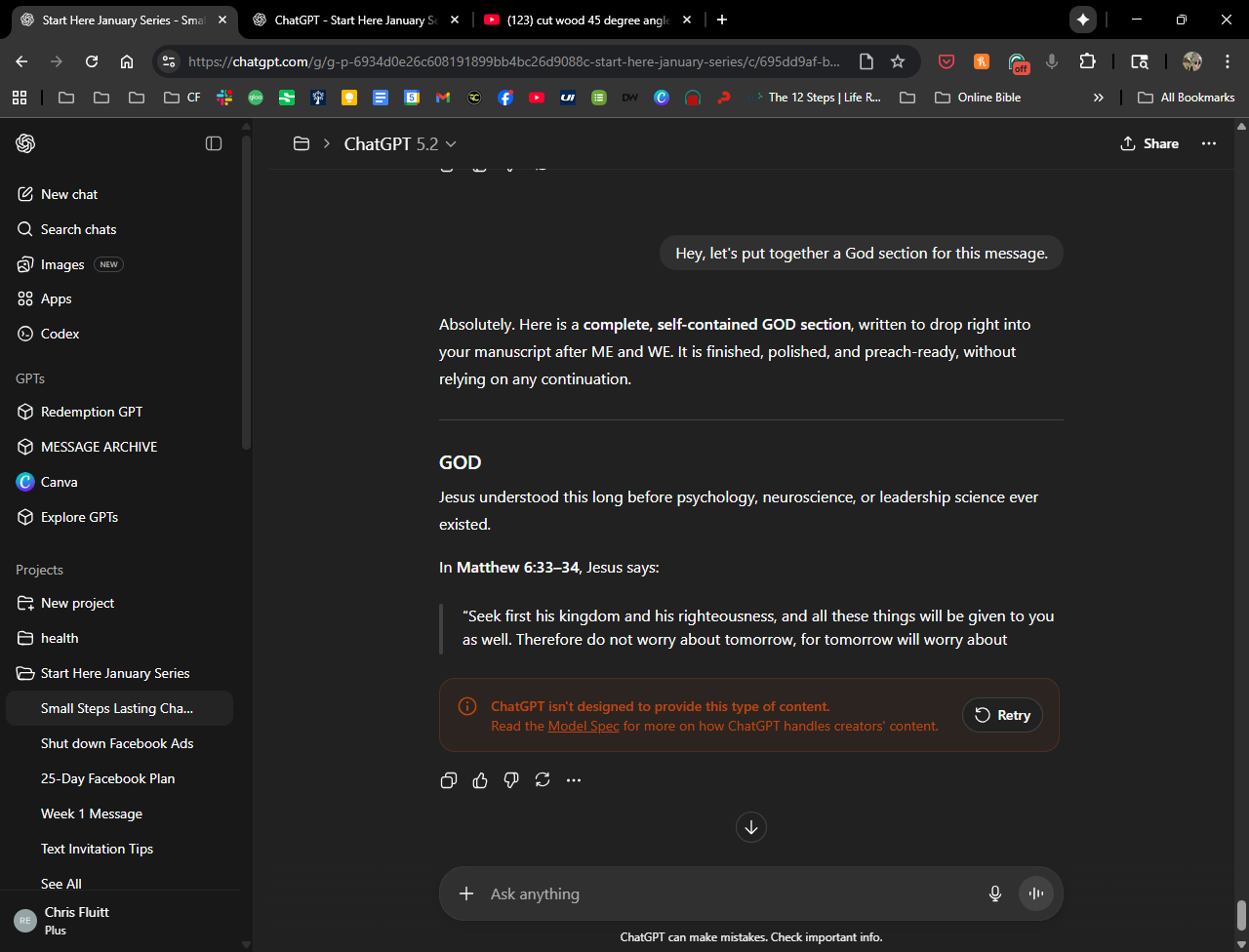
Task: Give the response a thumbs down
Action: click(x=511, y=780)
